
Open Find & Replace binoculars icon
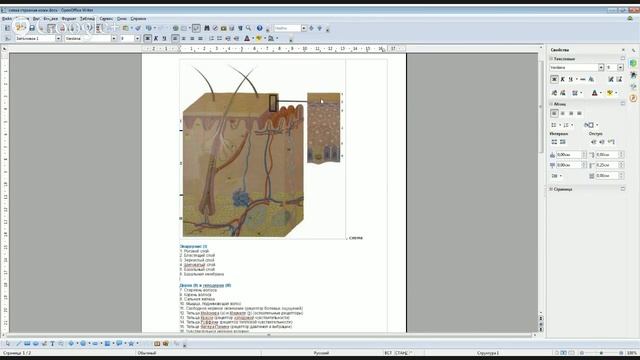(207, 28)
